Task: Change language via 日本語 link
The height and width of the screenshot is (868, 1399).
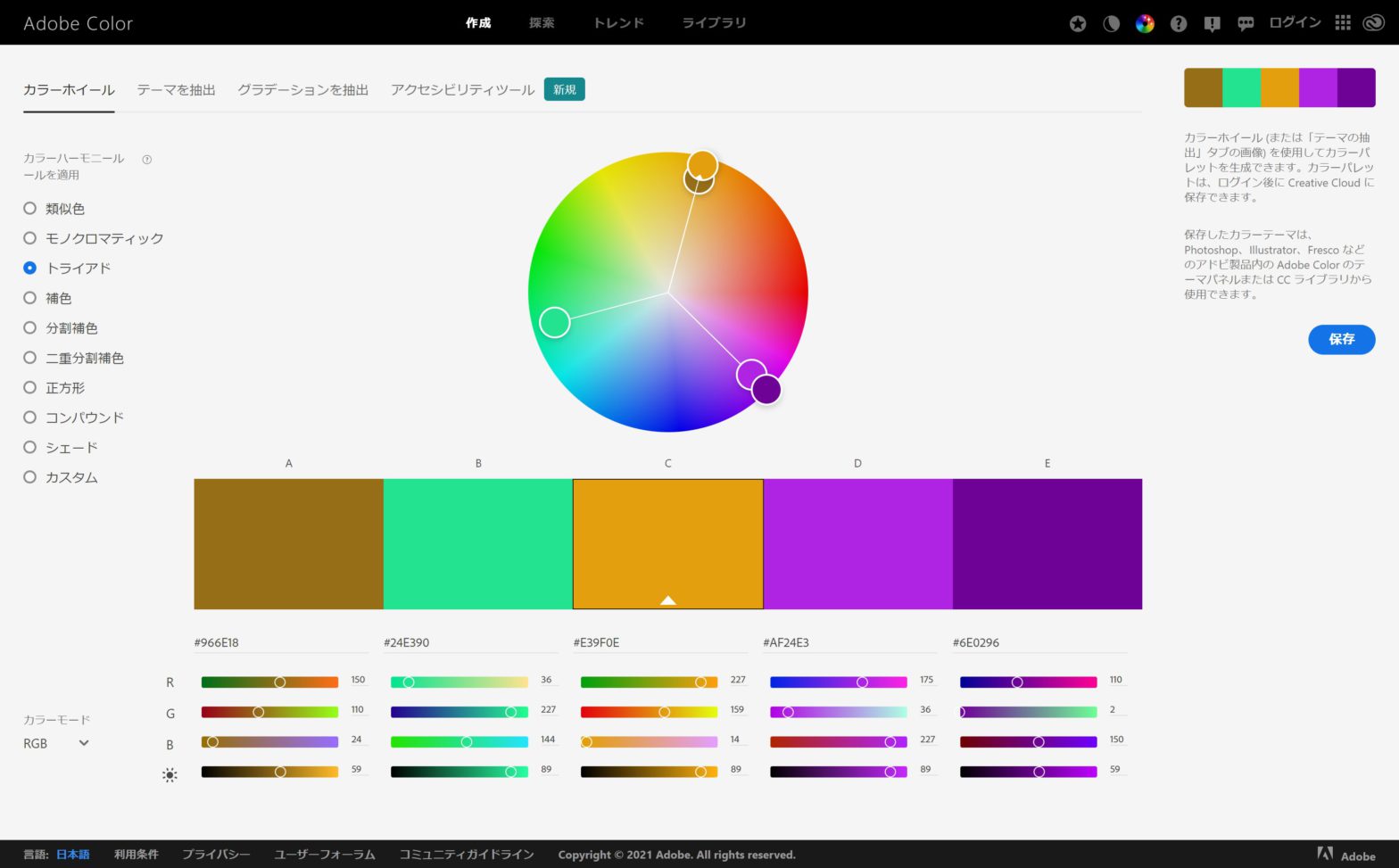Action: coord(73,855)
